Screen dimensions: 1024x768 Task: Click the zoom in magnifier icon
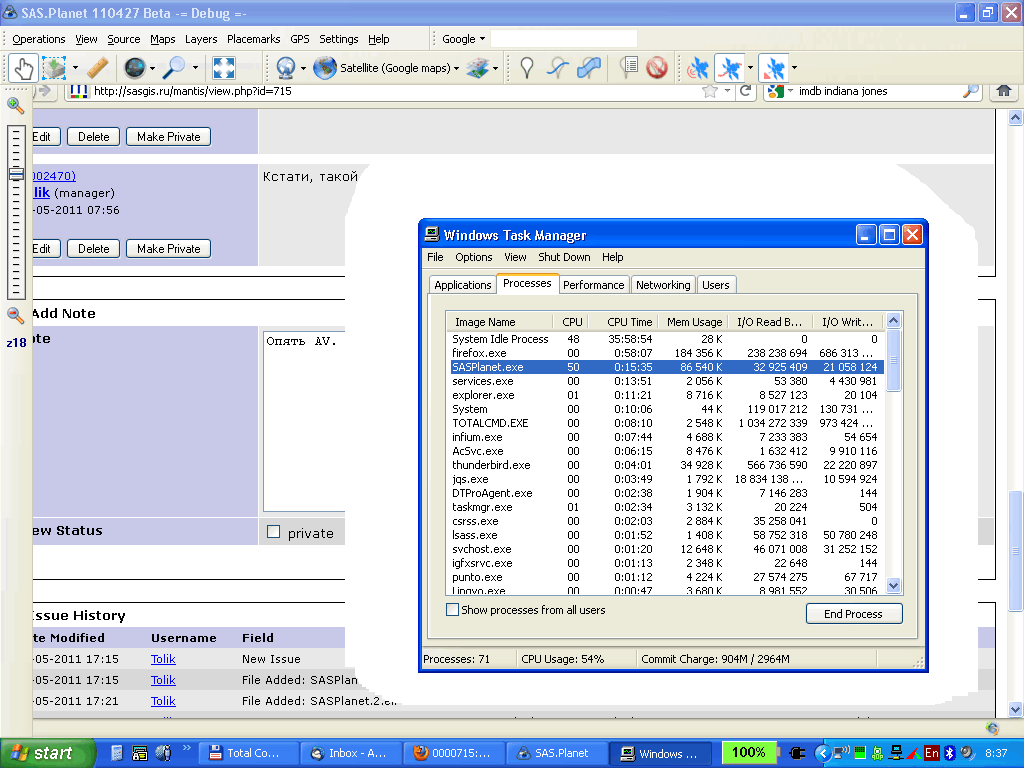pos(16,105)
